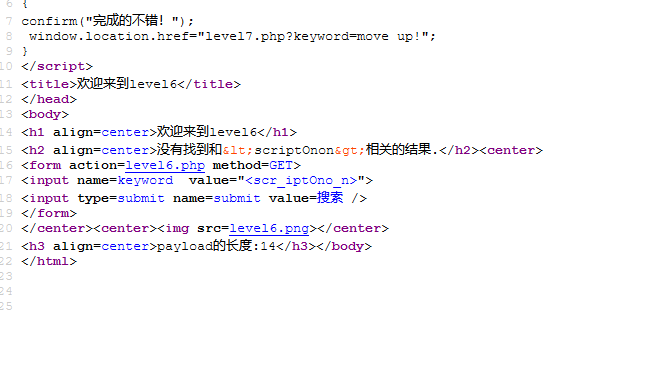Click the h1 align=center heading line
This screenshot has width=653, height=387.
tap(159, 132)
